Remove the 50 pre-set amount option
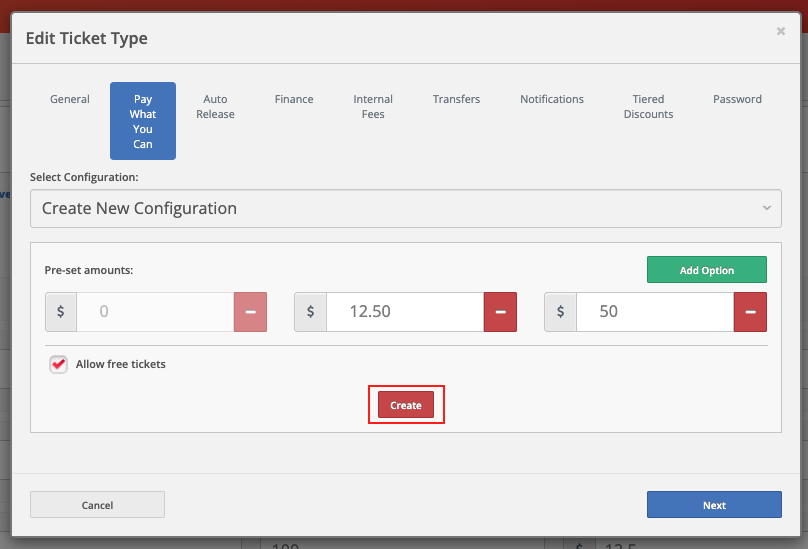 point(750,312)
